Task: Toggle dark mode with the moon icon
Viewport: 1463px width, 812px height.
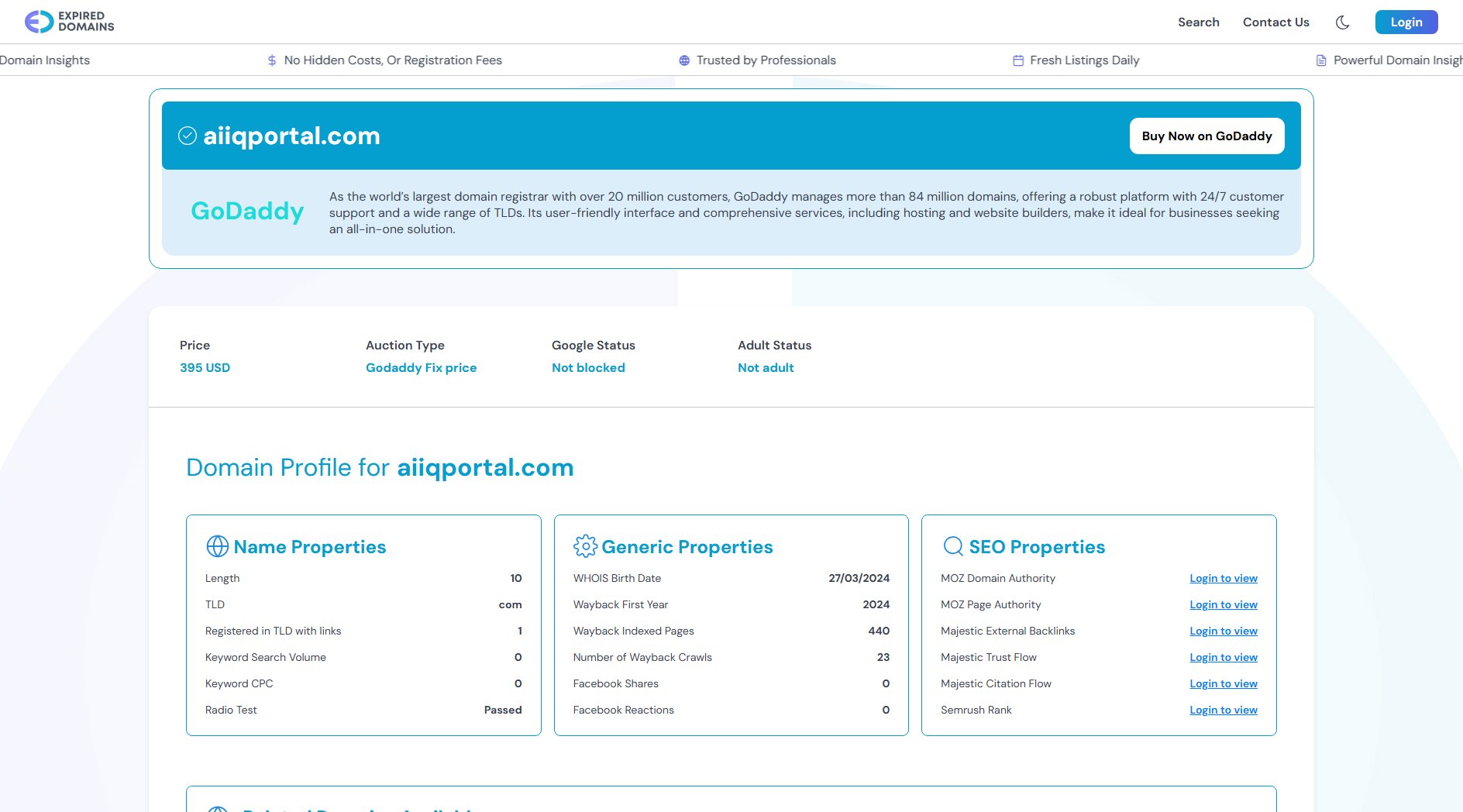Action: 1342,22
